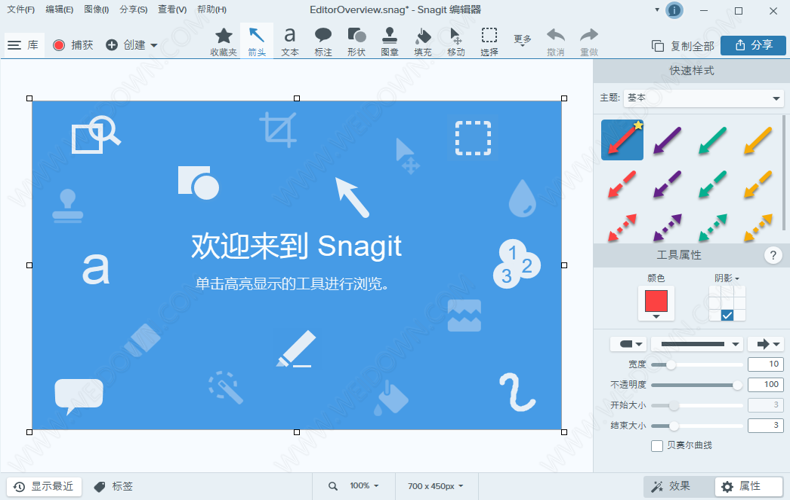Viewport: 790px width, 500px height.
Task: Pick the Callout speech bubble tool
Action: pos(323,41)
